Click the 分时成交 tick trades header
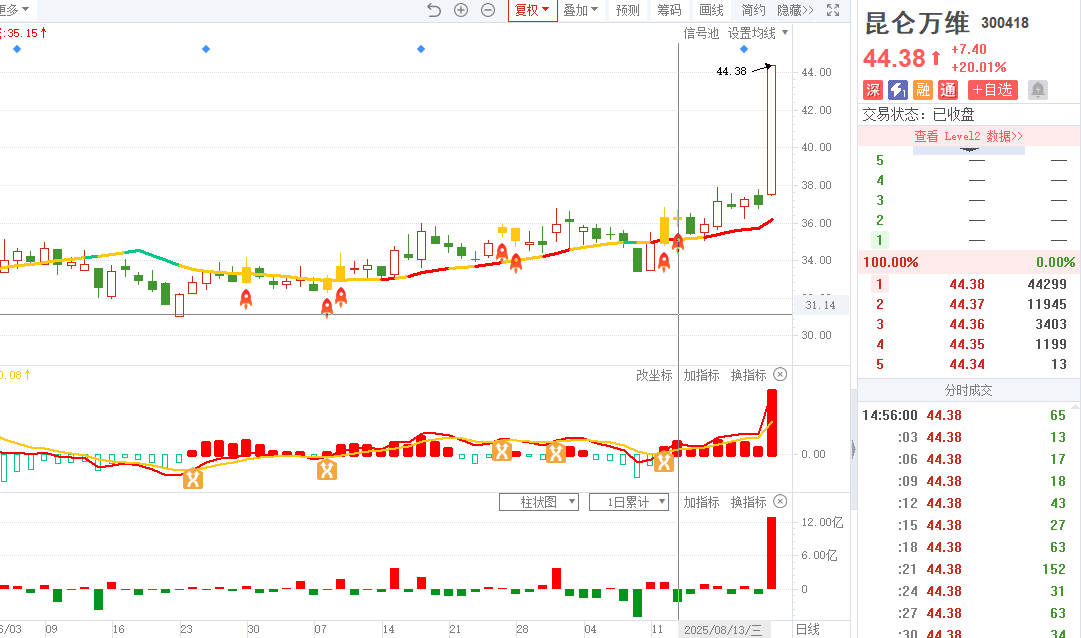The height and width of the screenshot is (638, 1081). point(969,390)
